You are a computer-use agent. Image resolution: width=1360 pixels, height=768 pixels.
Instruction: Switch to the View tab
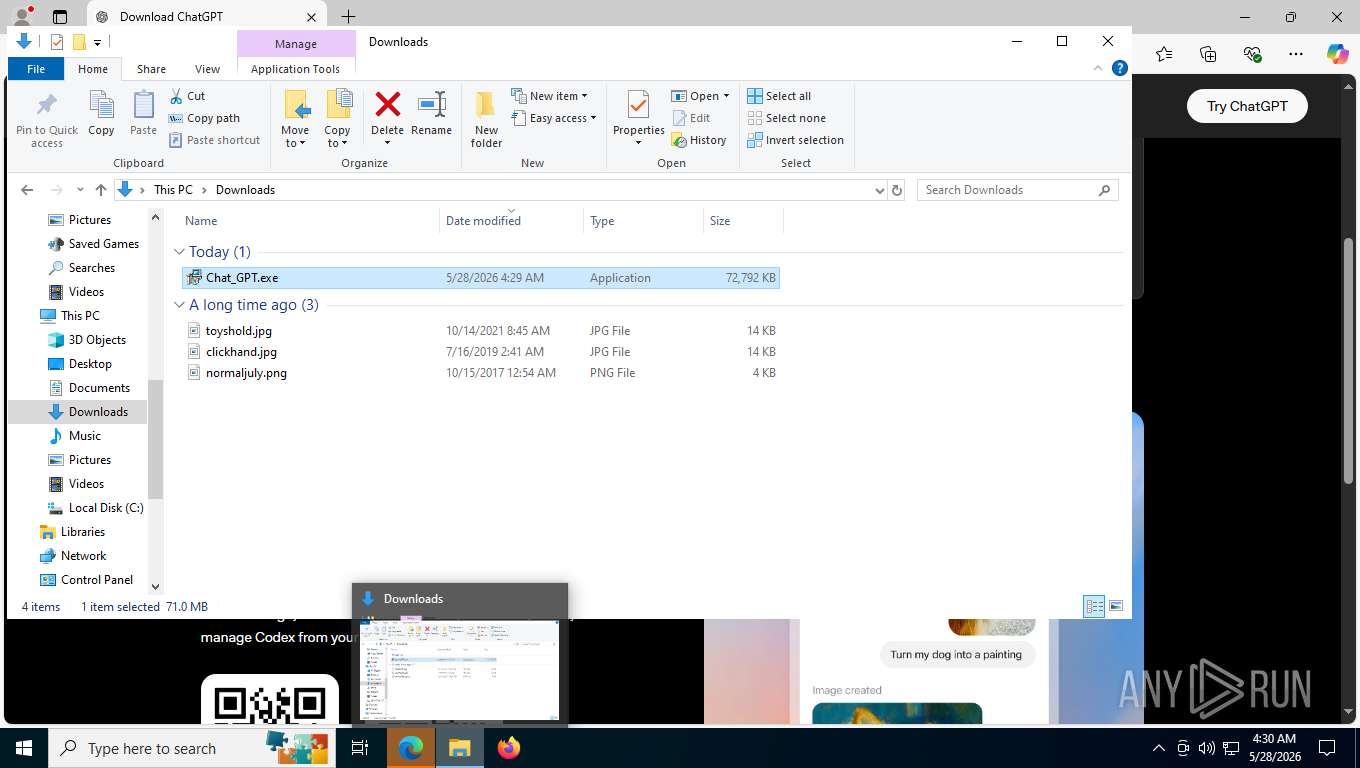coord(207,69)
